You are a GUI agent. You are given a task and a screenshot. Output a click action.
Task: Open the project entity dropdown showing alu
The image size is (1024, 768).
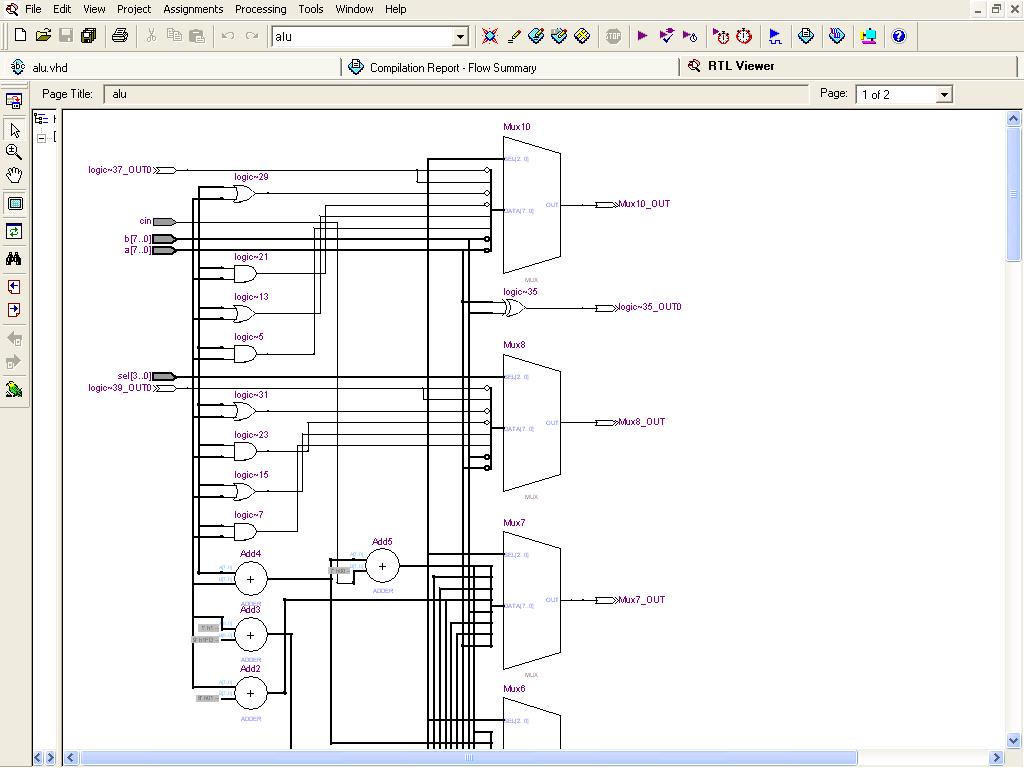point(460,37)
